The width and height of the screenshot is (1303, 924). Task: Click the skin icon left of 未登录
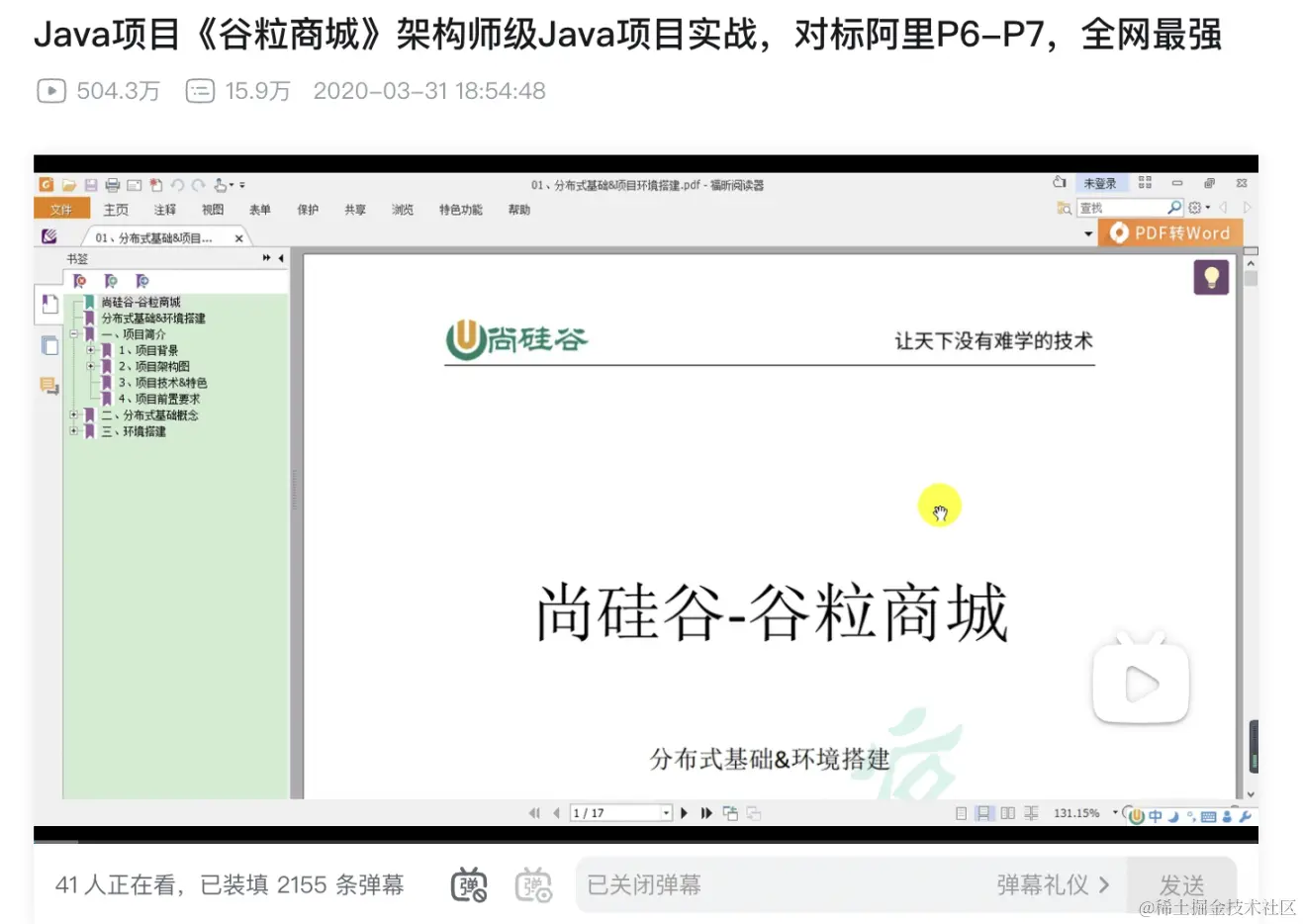point(1060,183)
